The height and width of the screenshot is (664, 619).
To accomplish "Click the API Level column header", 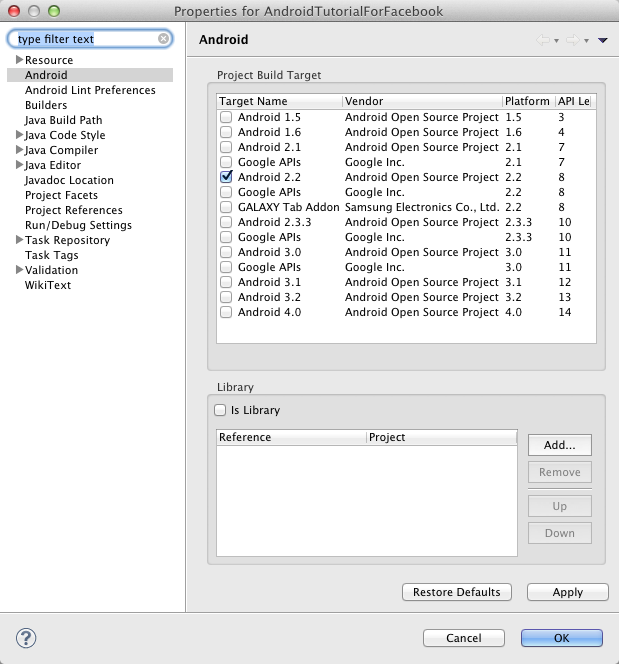I will (x=575, y=101).
